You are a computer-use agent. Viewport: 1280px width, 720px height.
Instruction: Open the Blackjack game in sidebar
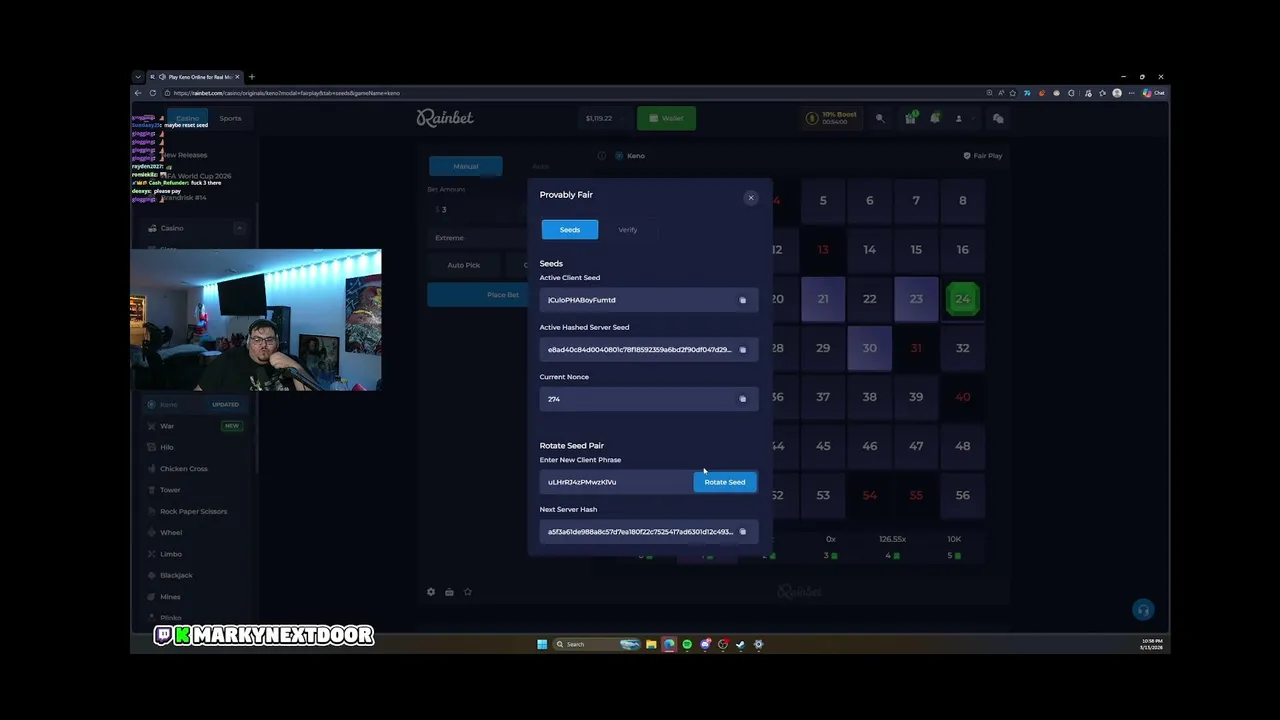176,575
